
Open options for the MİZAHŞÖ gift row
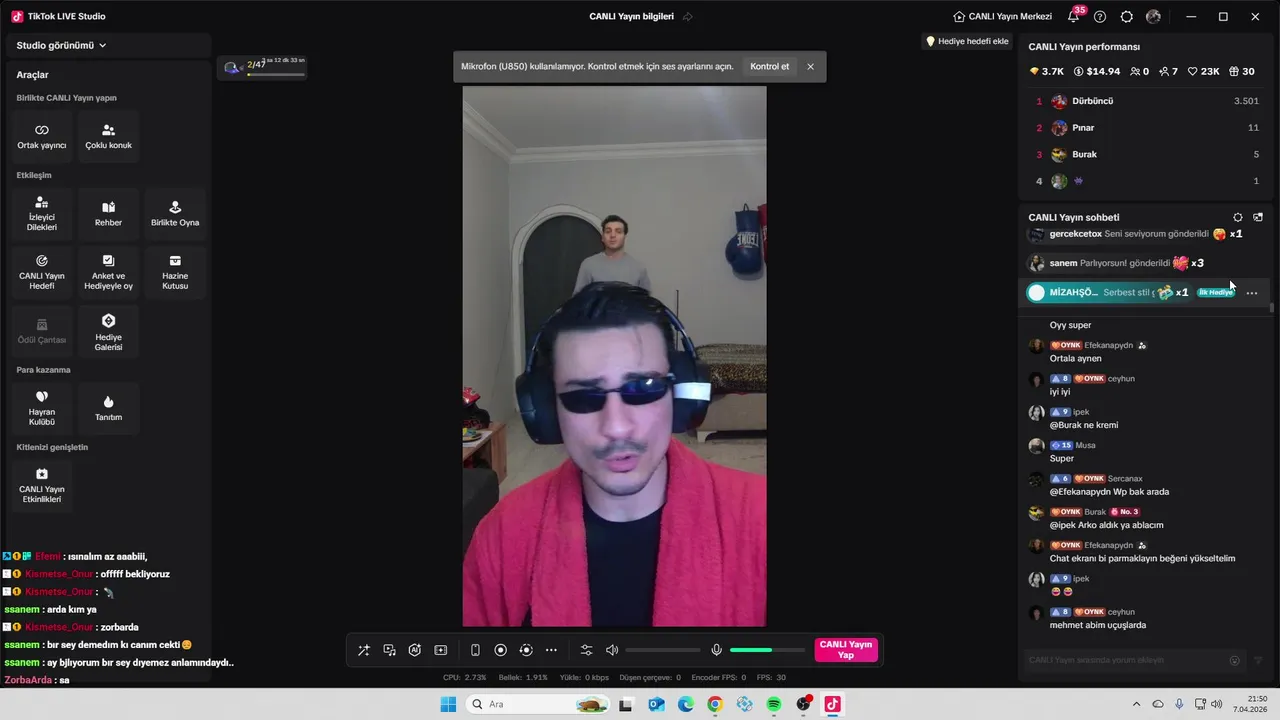[x=1252, y=293]
